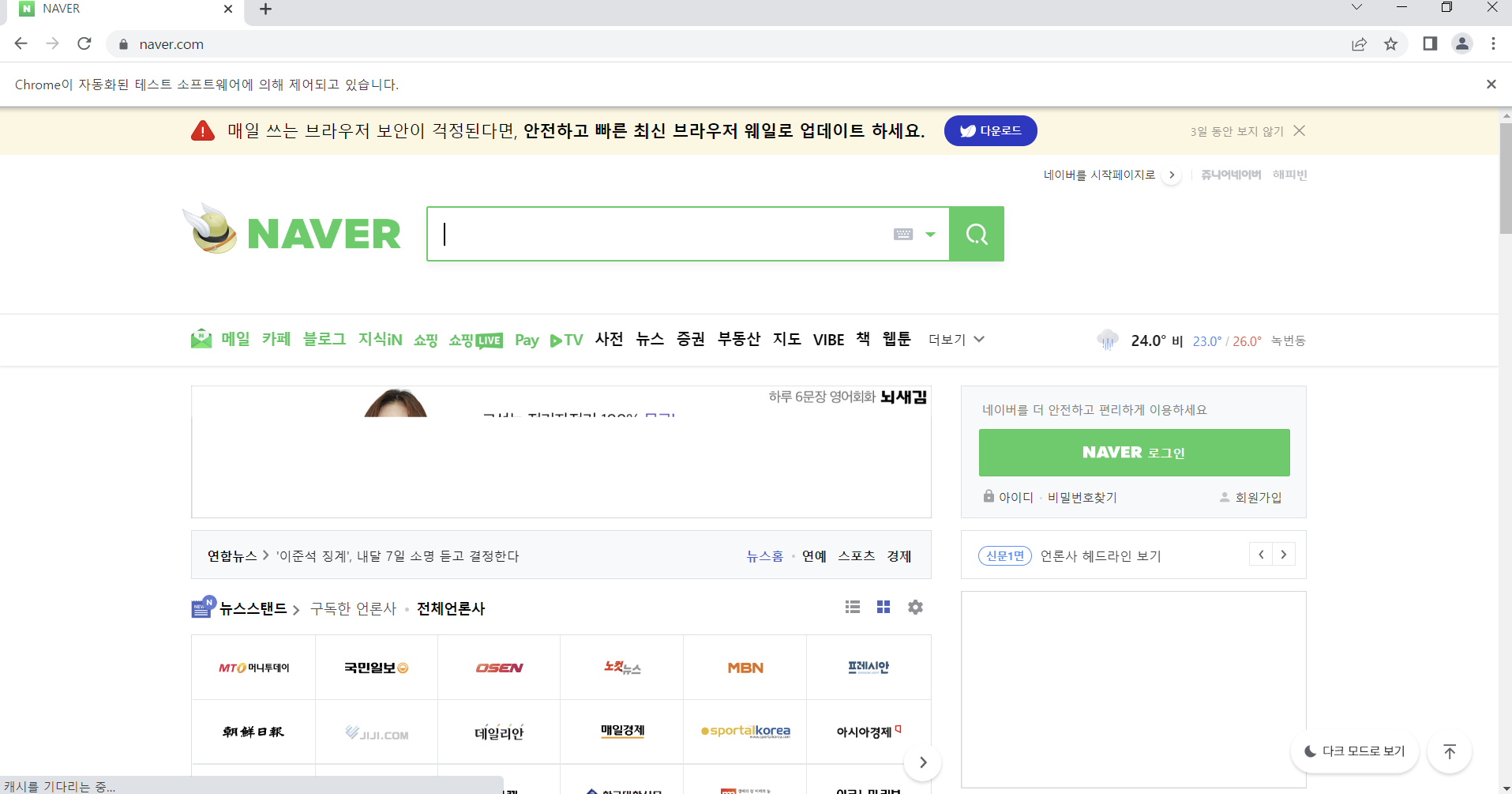The height and width of the screenshot is (794, 1512).
Task: Open Chrome three-dot menu
Action: click(x=1493, y=44)
